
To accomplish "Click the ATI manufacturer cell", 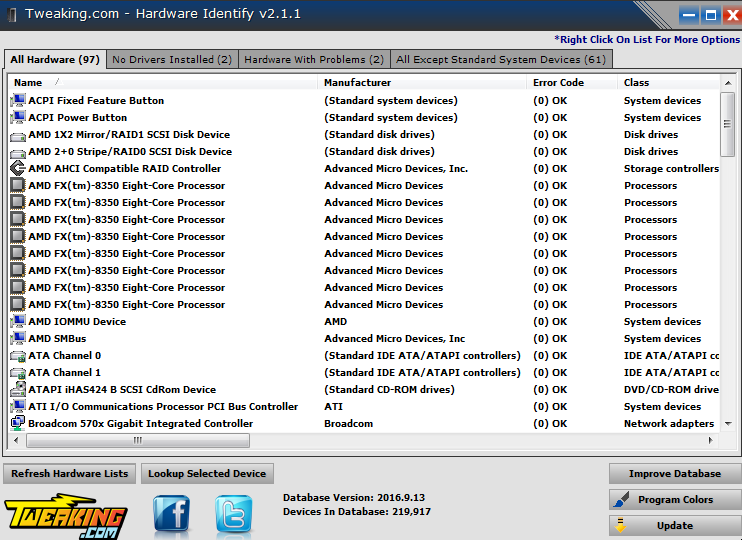I will (x=333, y=407).
